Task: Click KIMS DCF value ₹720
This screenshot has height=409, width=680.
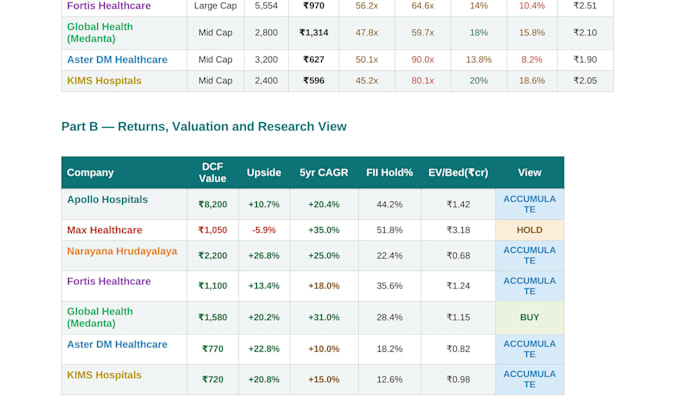Action: pyautogui.click(x=212, y=380)
